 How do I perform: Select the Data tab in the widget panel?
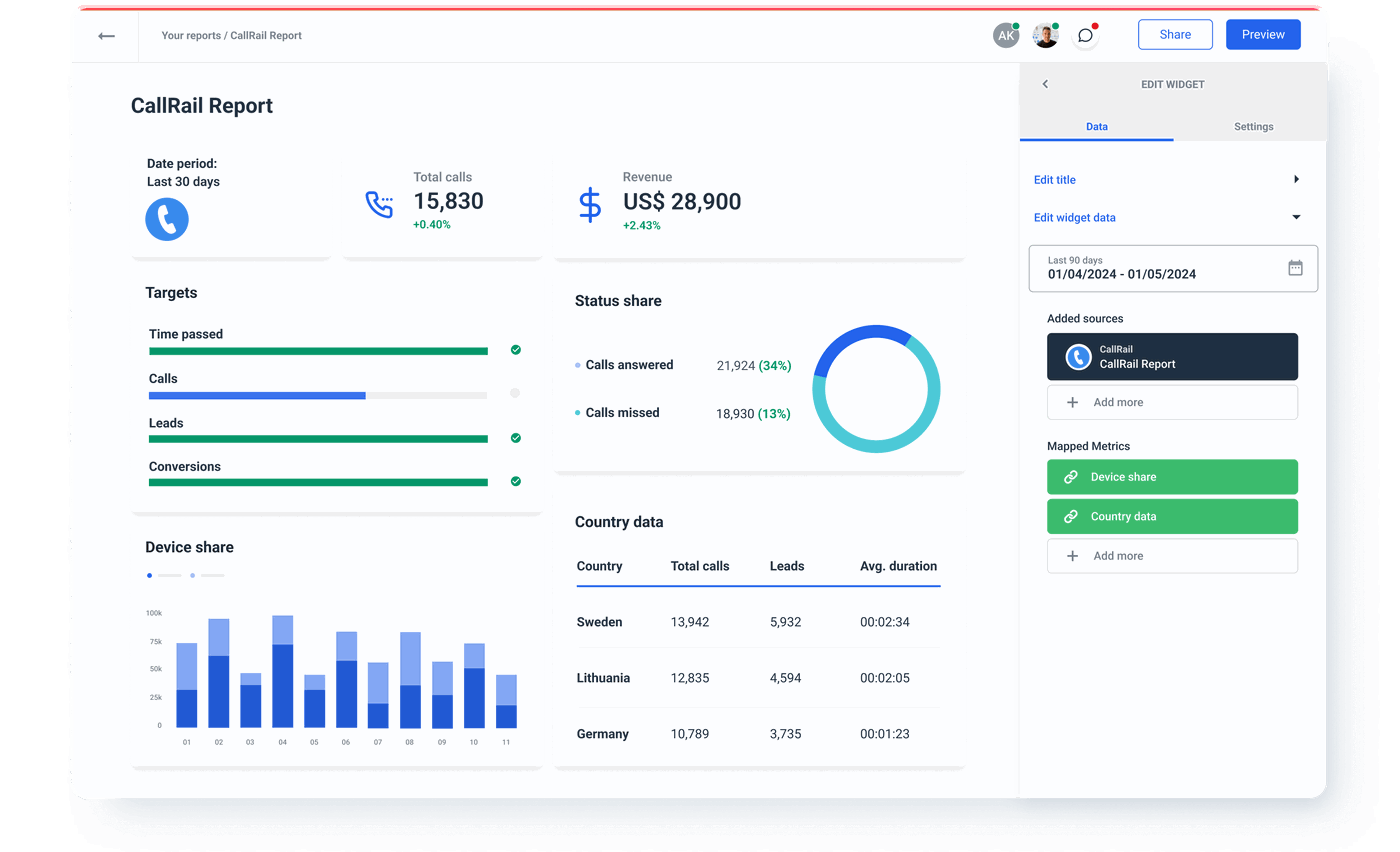[x=1097, y=127]
